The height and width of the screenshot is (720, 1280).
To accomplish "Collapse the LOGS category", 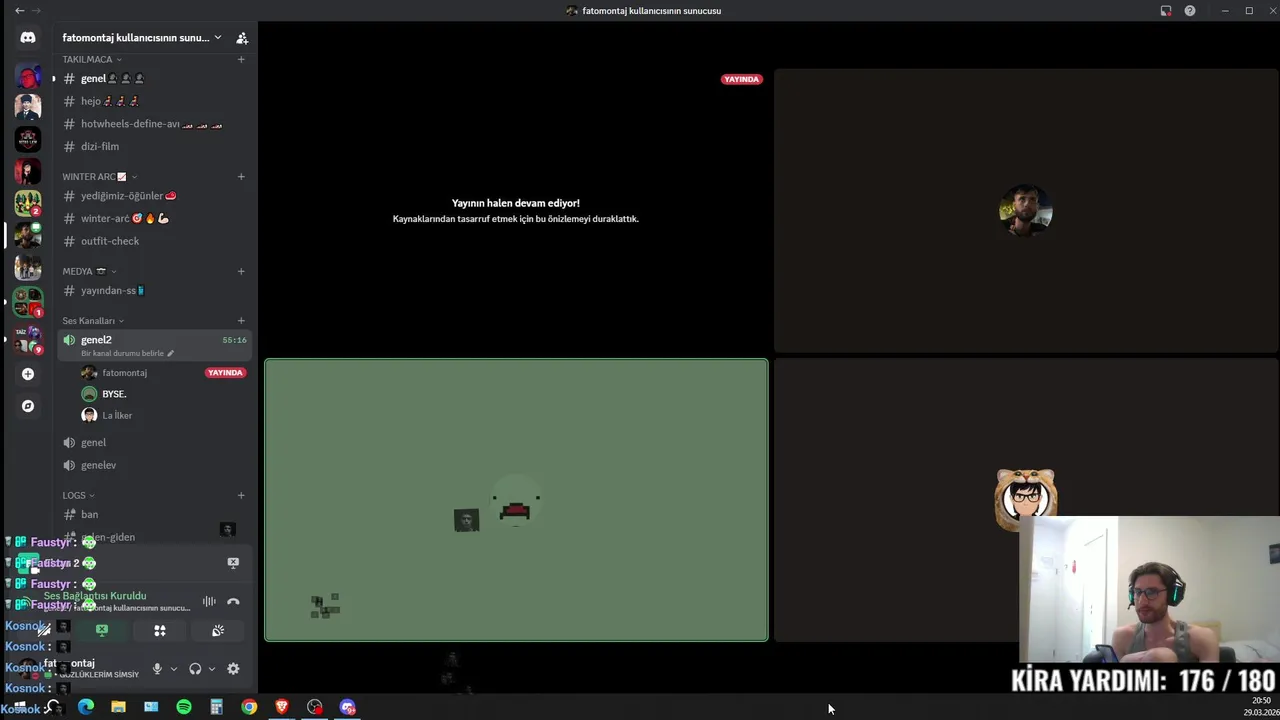I will click(79, 495).
